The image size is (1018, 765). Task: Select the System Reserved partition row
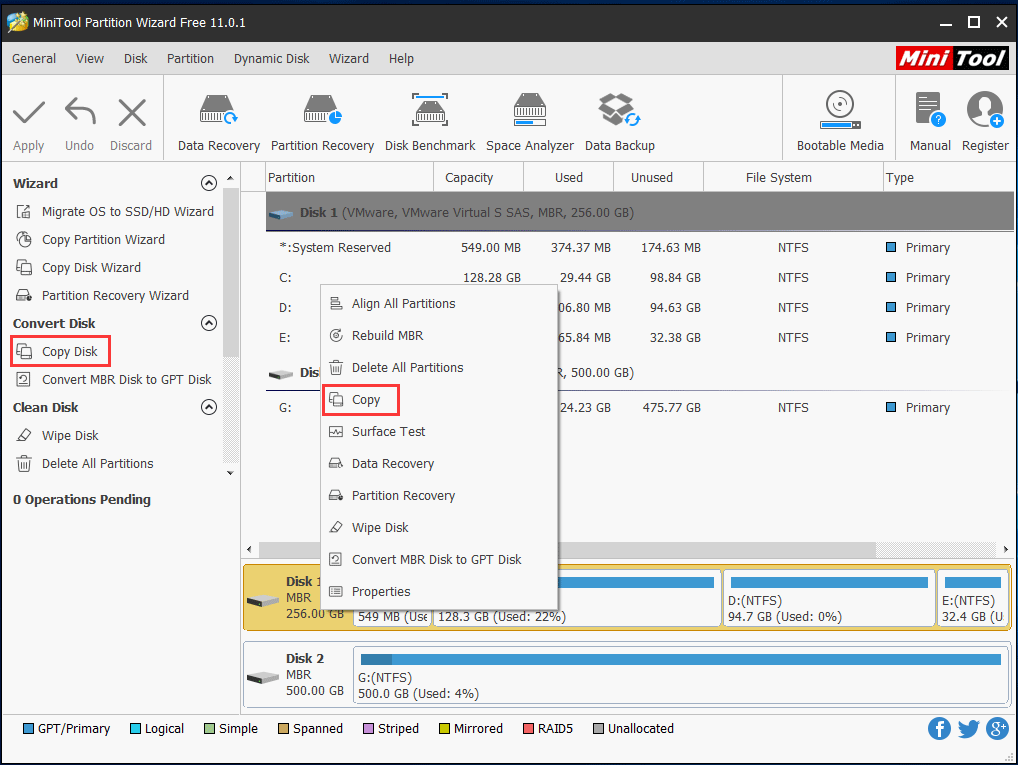pos(639,247)
